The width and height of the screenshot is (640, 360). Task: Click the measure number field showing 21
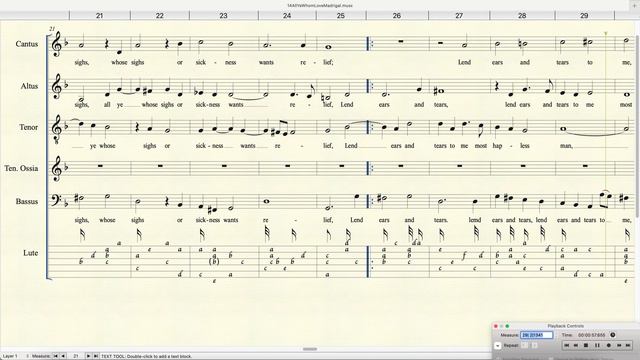76,356
